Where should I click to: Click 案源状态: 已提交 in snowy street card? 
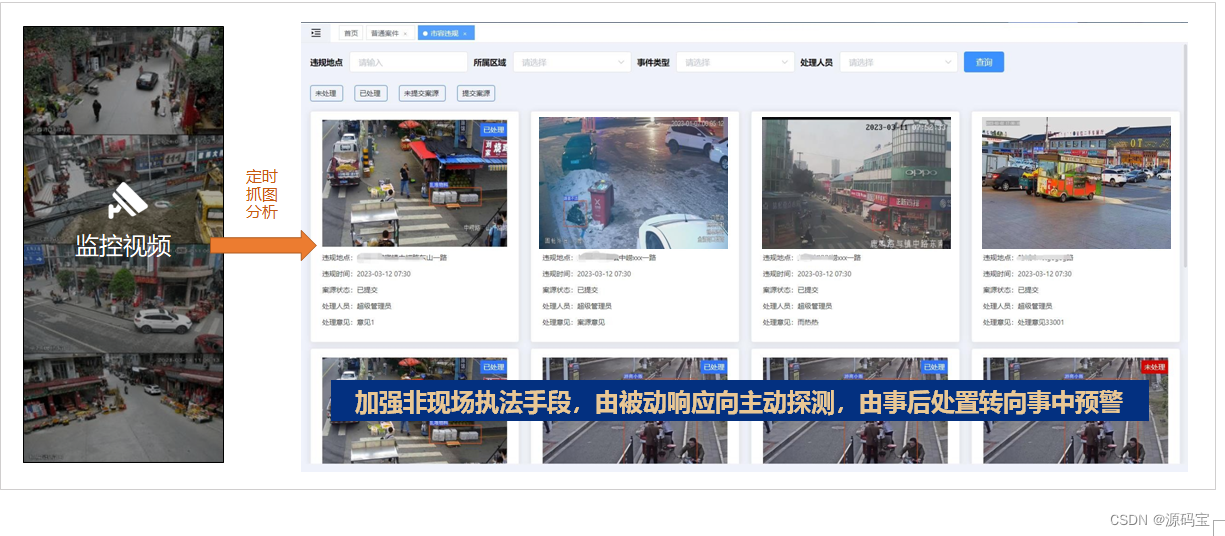[570, 290]
